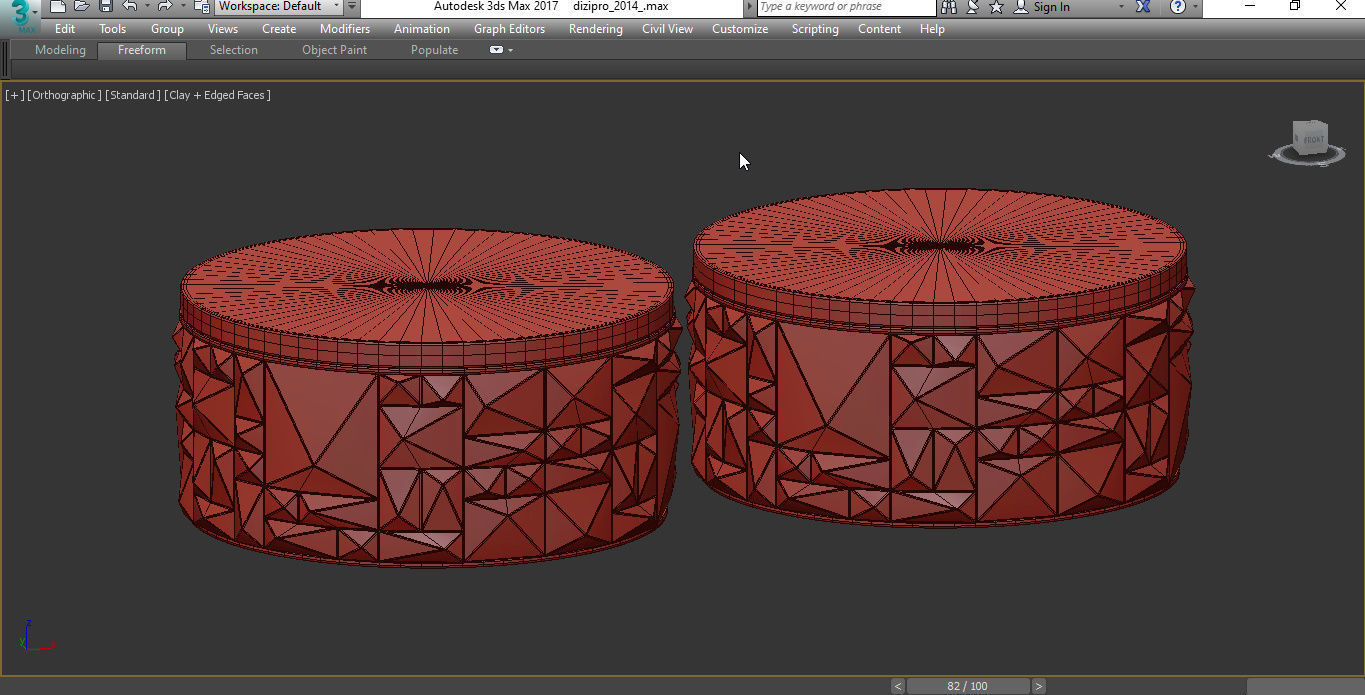Open the Tools menu

click(112, 29)
